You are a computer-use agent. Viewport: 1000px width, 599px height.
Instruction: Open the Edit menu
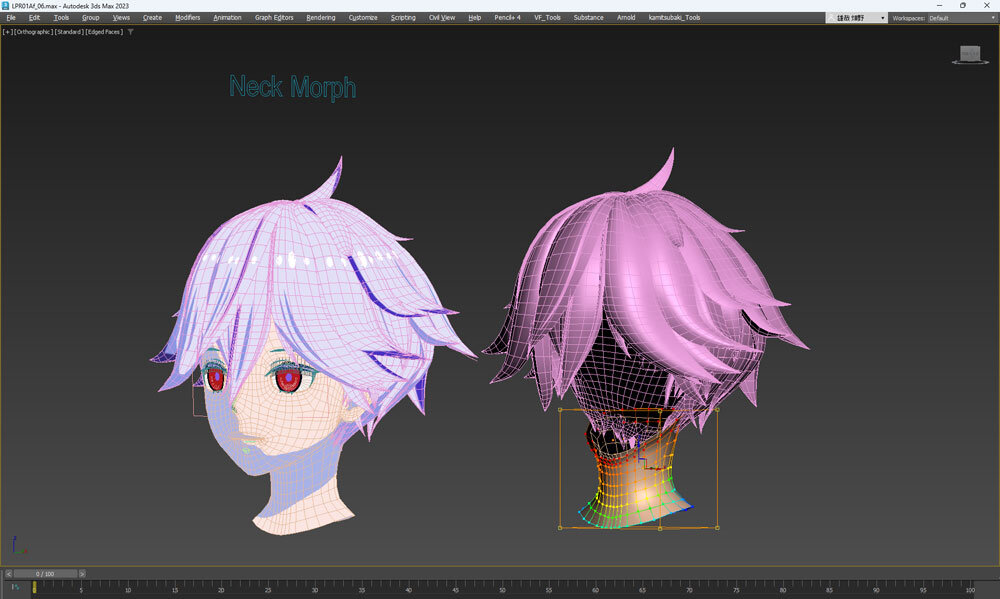coord(34,18)
